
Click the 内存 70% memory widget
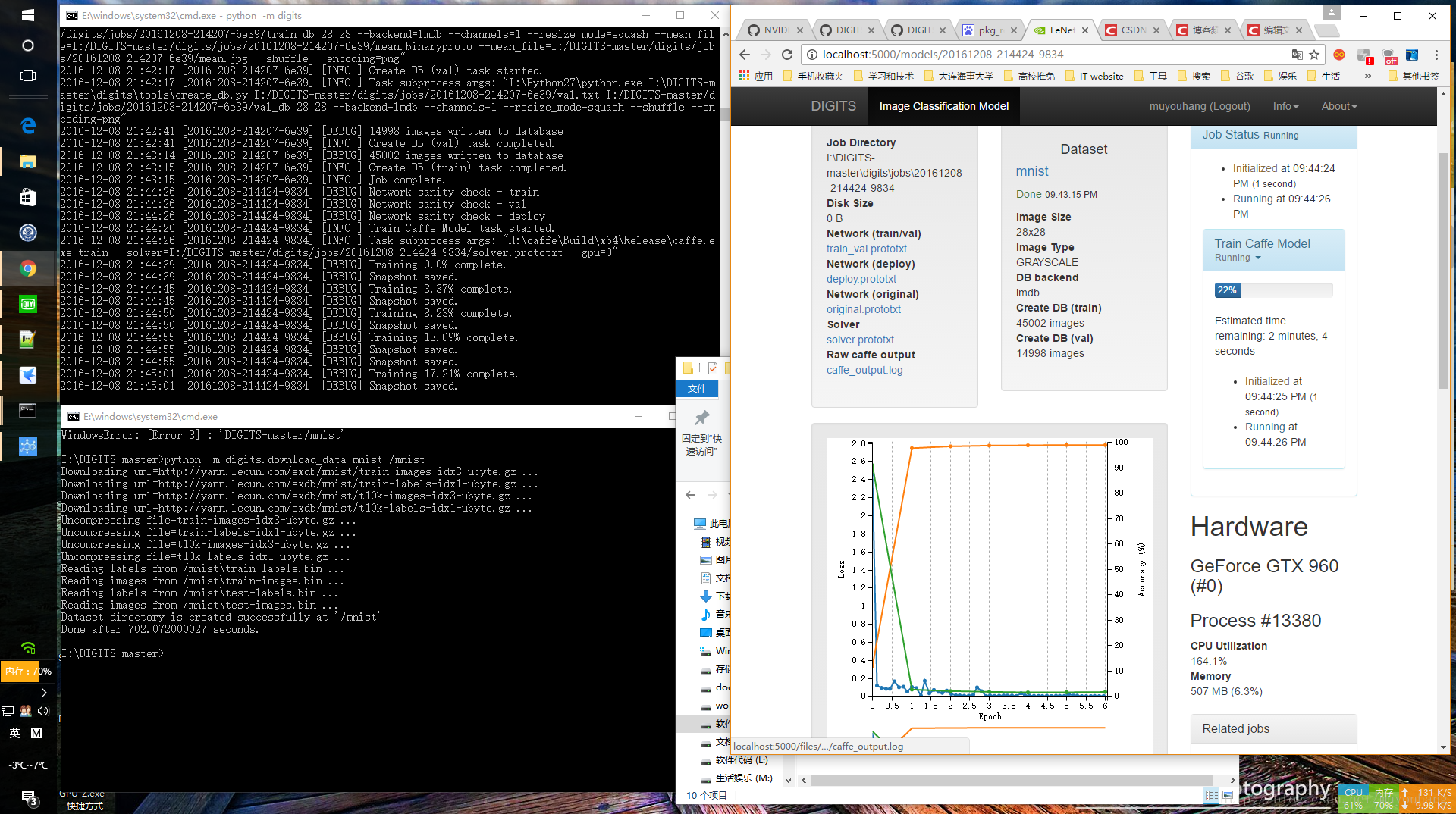(28, 671)
